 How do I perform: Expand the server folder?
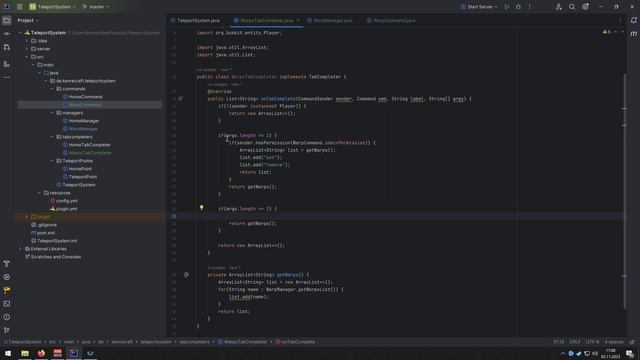coord(27,49)
